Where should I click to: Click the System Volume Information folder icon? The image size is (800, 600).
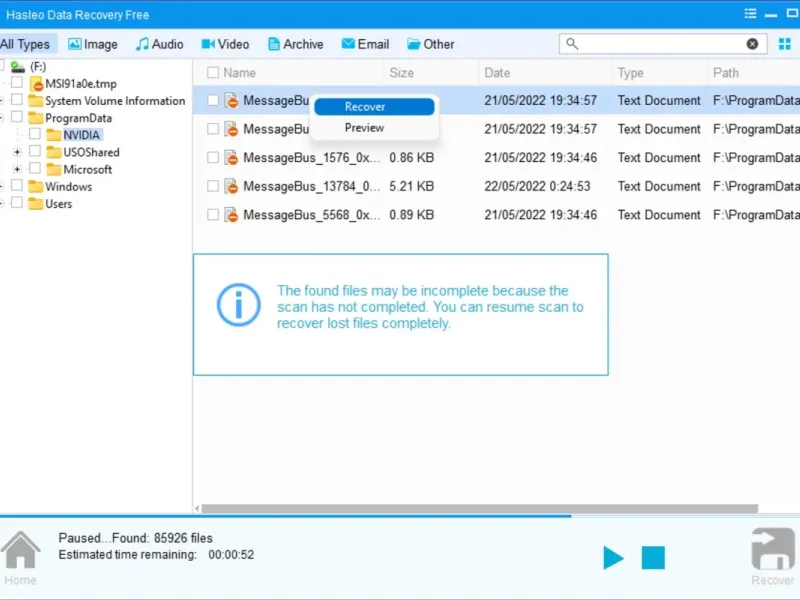coord(35,101)
